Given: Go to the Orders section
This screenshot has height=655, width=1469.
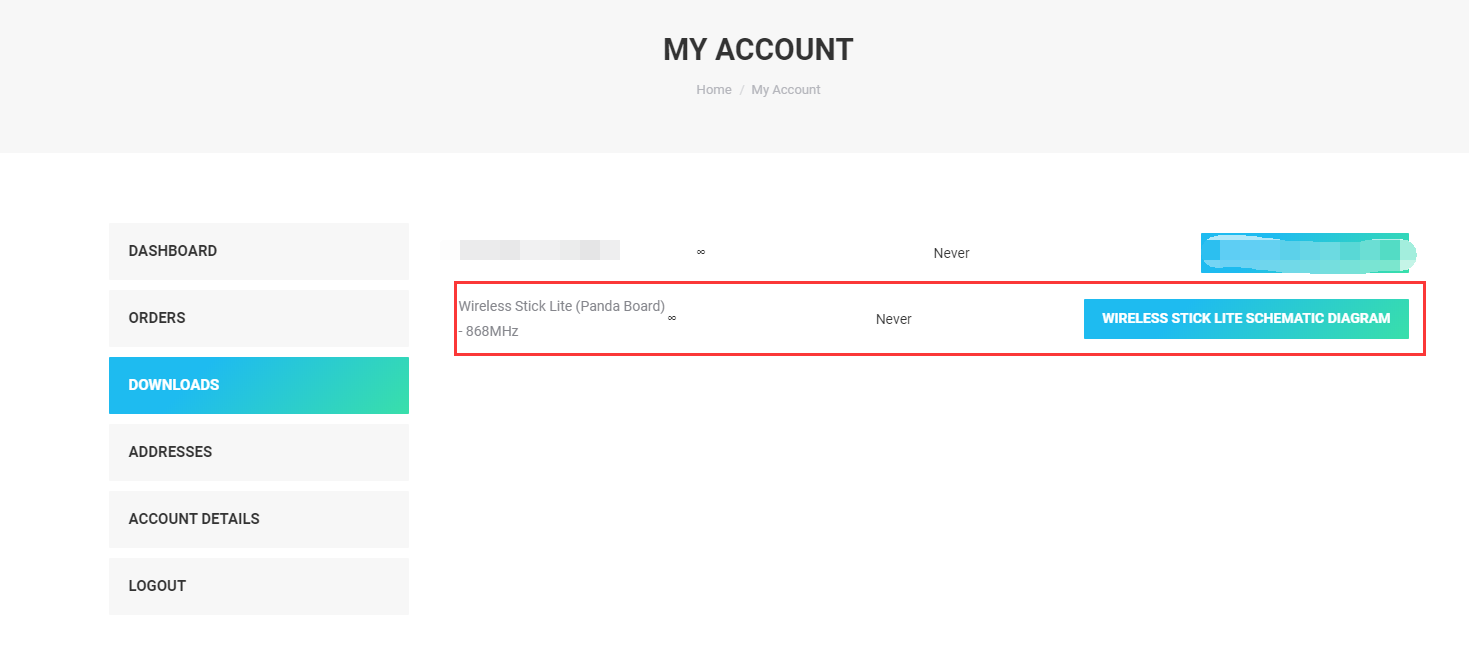Looking at the screenshot, I should coord(259,318).
